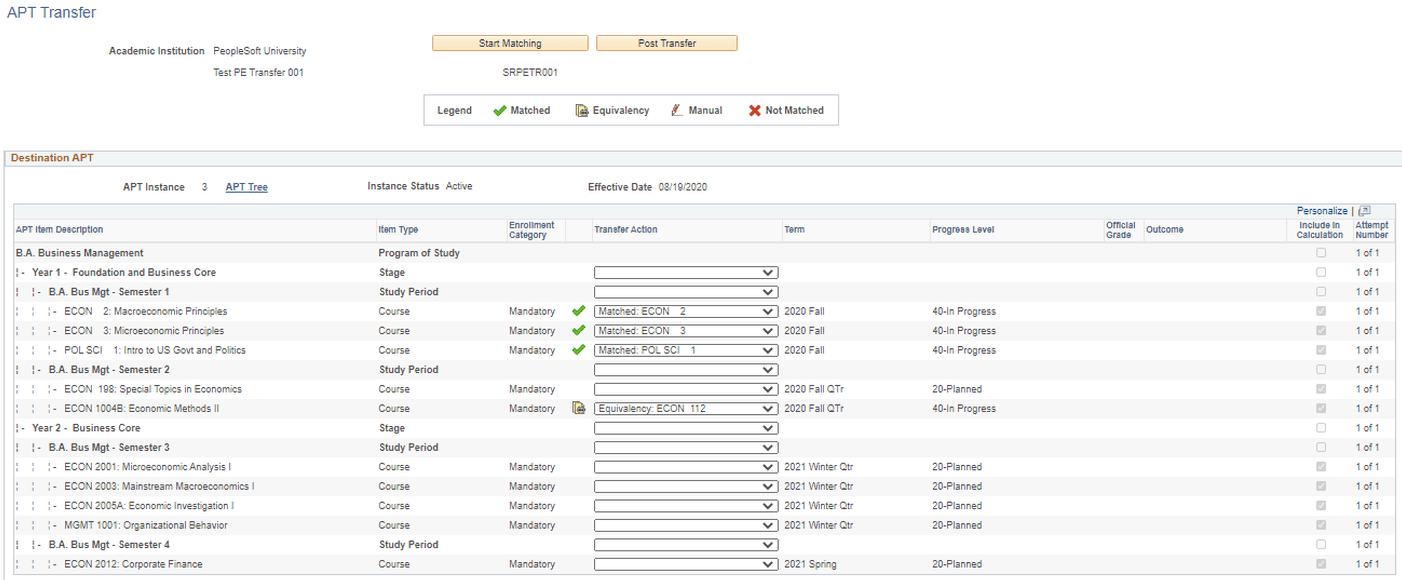Click the Equivalency document icon in the legend
The width and height of the screenshot is (1402, 580).
(x=583, y=110)
